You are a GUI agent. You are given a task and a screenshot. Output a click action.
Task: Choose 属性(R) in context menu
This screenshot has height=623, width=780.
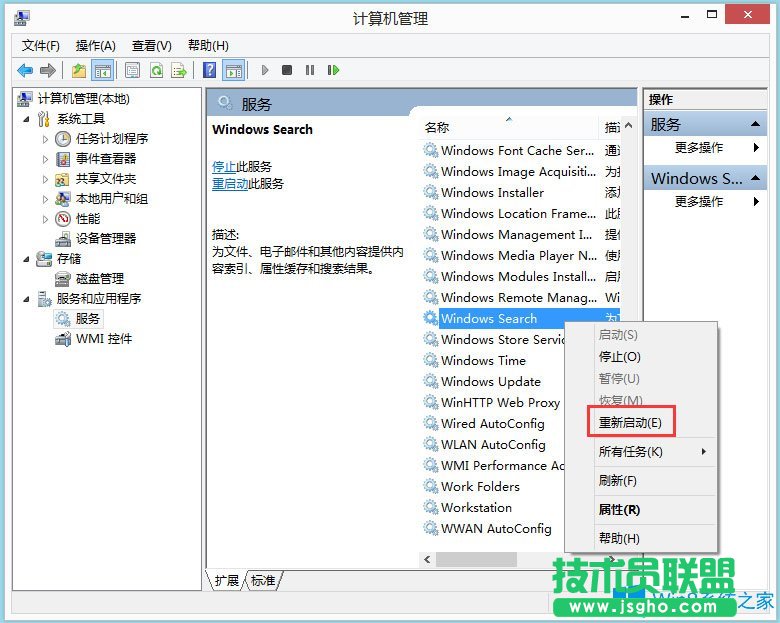click(x=642, y=510)
